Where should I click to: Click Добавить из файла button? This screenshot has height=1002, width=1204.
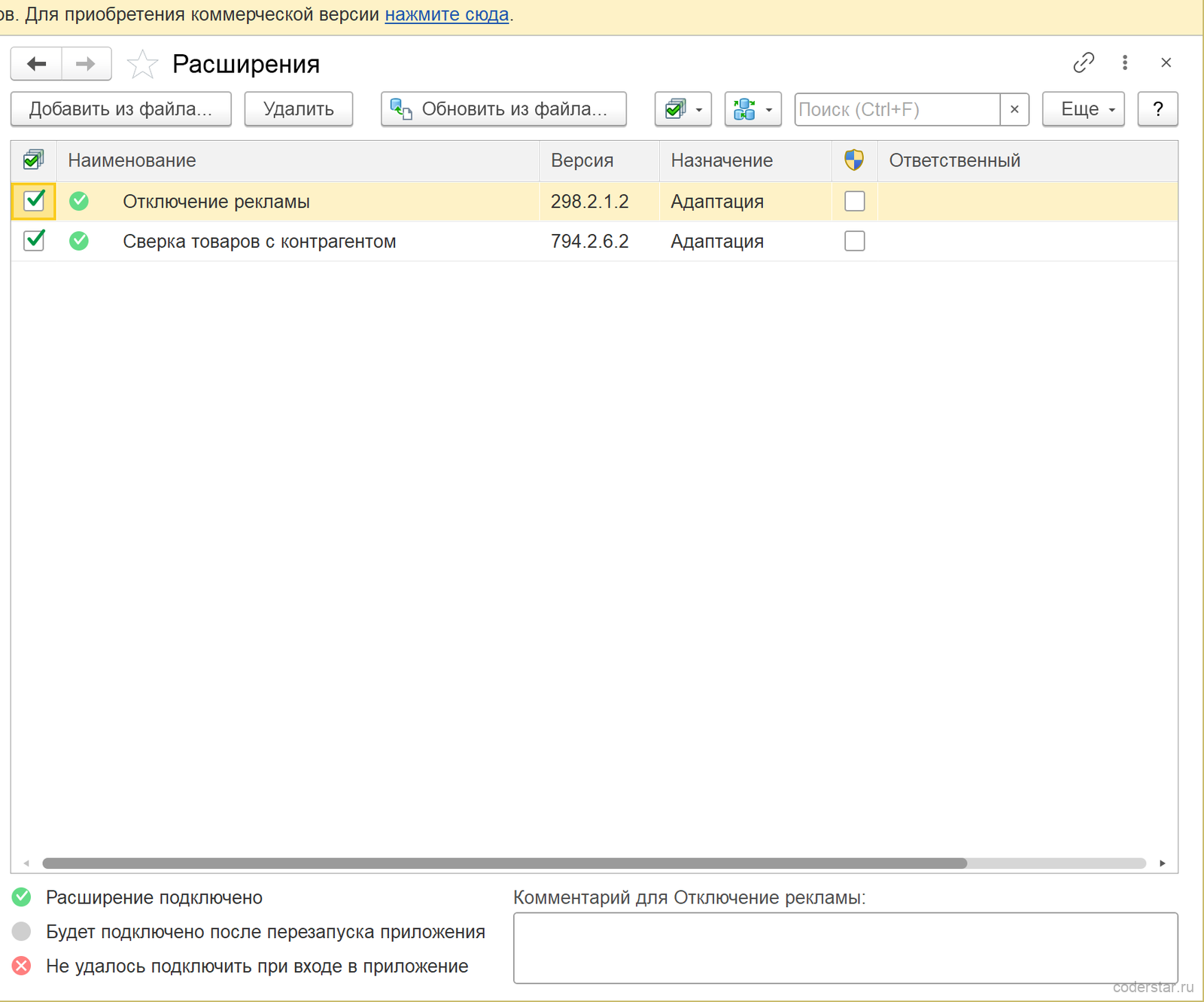121,109
